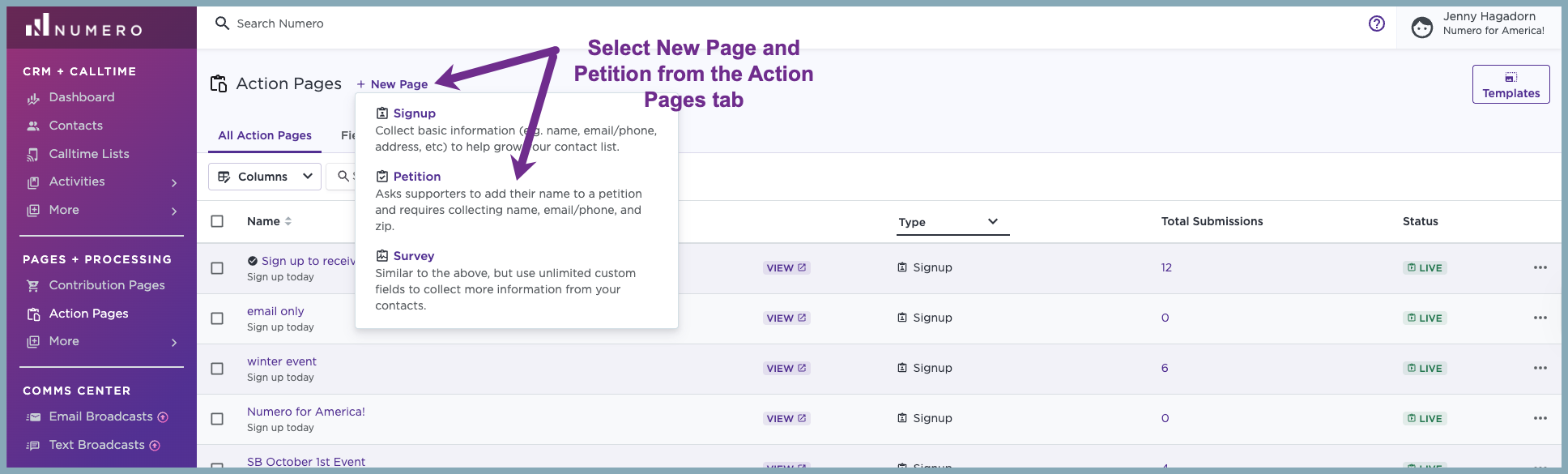Check the box for the email only row

217,318
